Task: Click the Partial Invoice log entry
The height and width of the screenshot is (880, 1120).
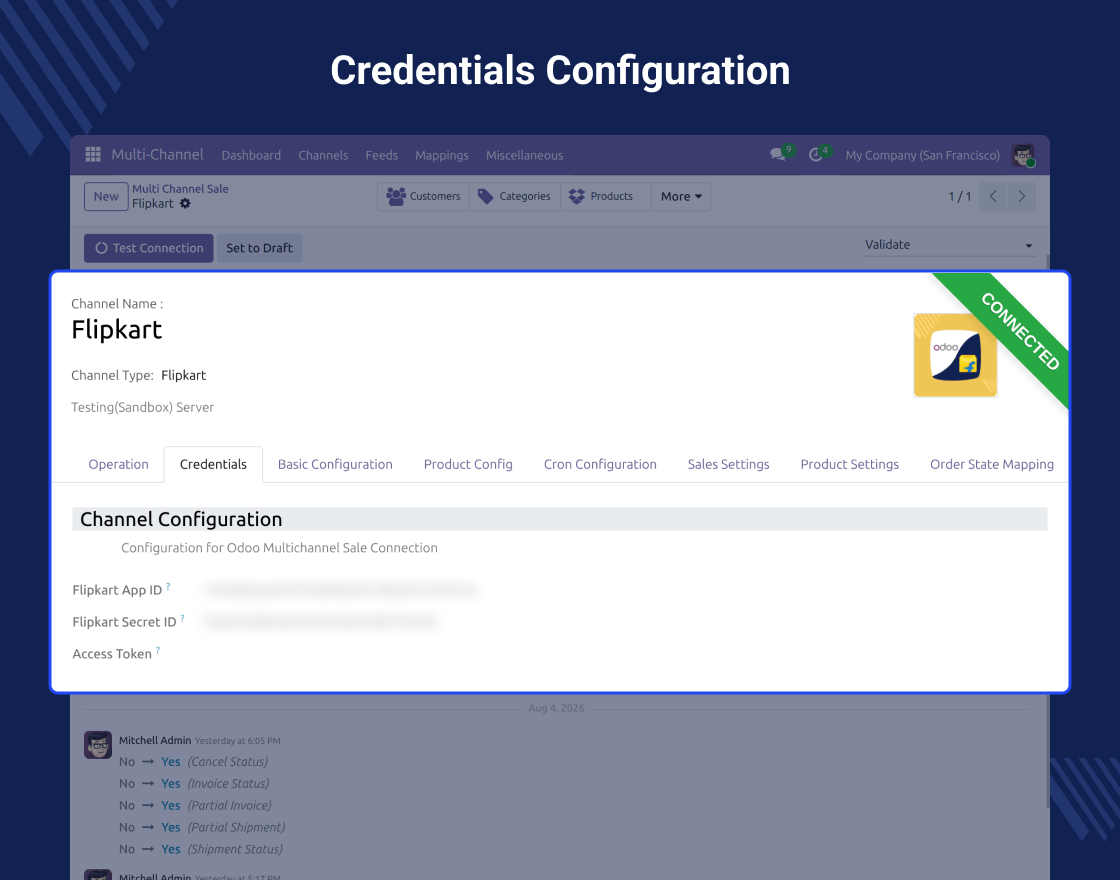Action: 195,805
